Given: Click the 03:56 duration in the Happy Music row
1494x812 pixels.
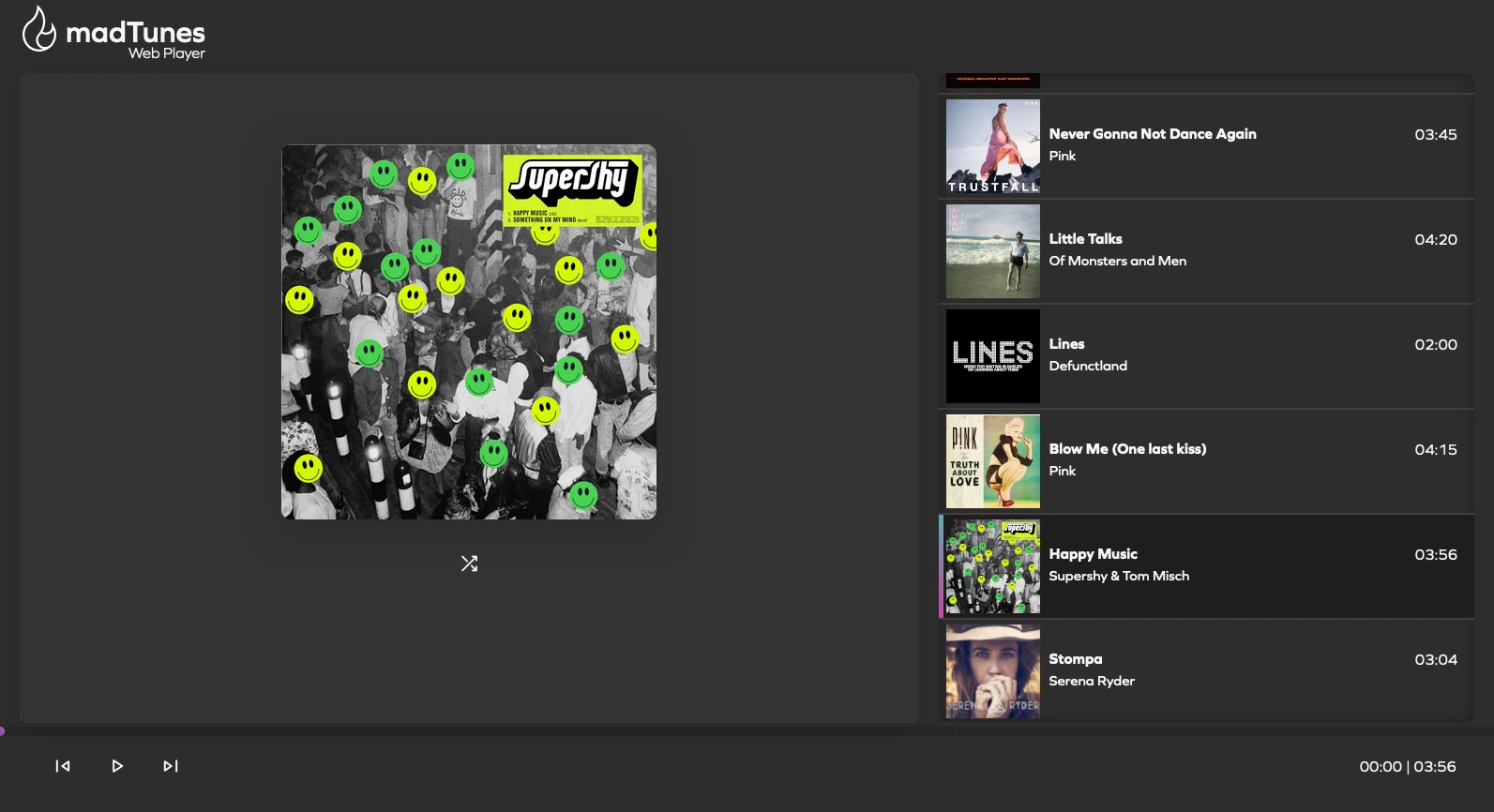Looking at the screenshot, I should coord(1436,554).
